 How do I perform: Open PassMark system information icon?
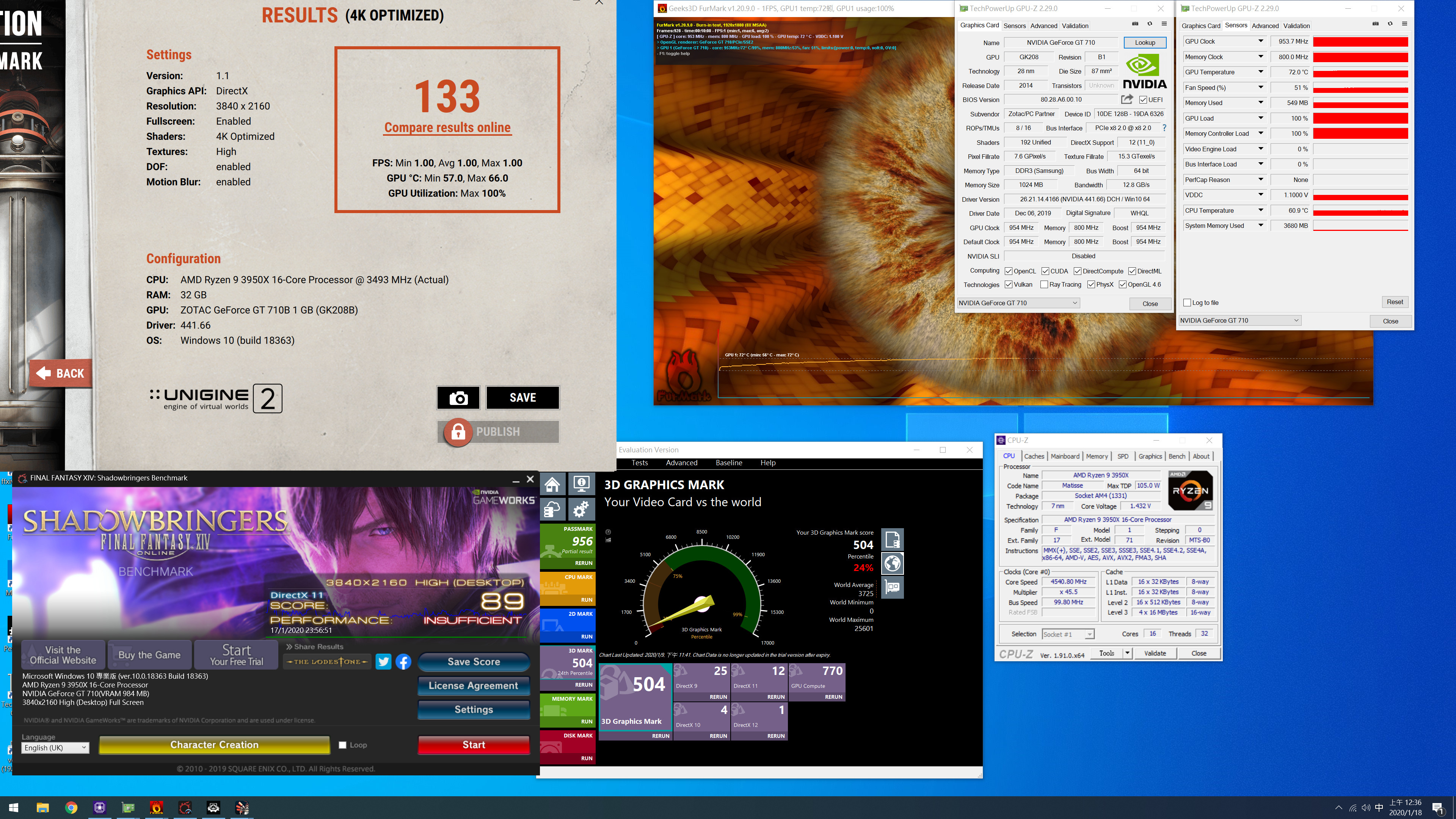click(x=581, y=485)
